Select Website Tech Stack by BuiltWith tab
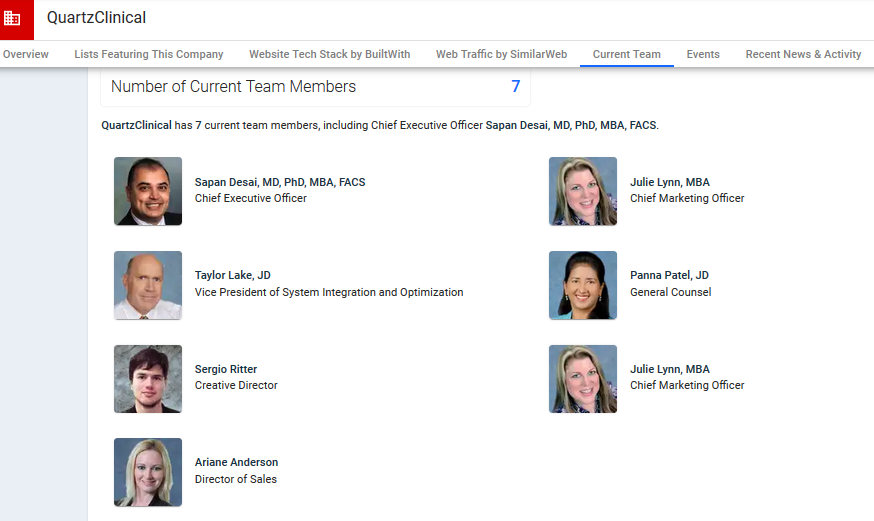 (x=329, y=54)
